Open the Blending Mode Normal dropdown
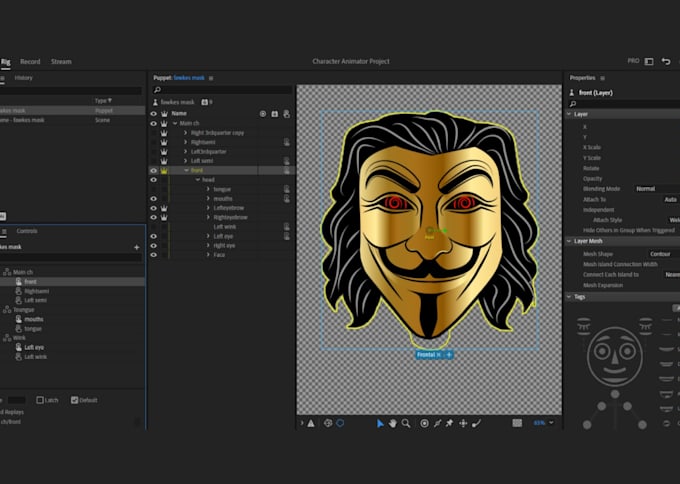This screenshot has height=484, width=680. [x=657, y=189]
